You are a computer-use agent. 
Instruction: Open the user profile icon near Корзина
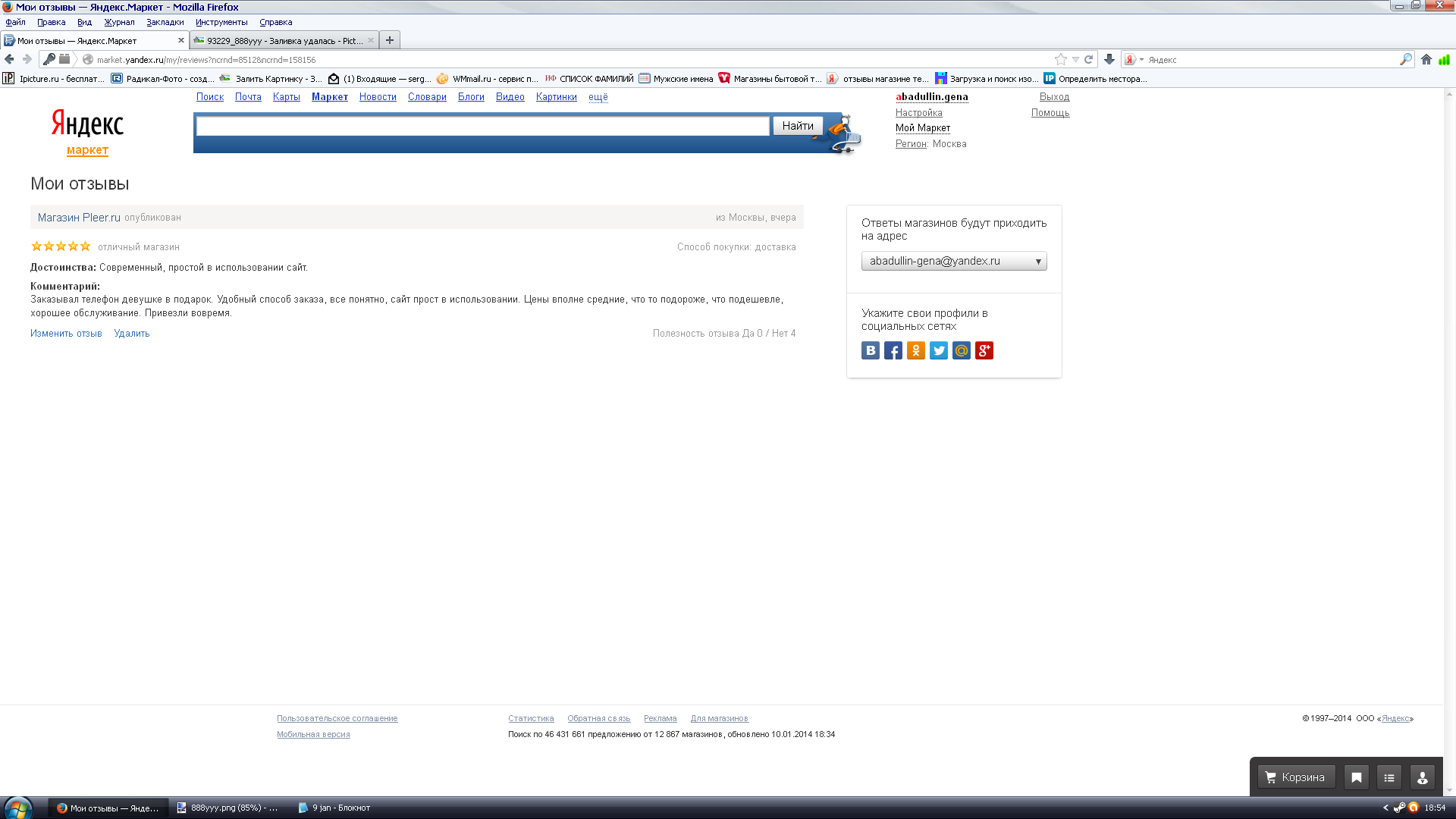(1423, 777)
